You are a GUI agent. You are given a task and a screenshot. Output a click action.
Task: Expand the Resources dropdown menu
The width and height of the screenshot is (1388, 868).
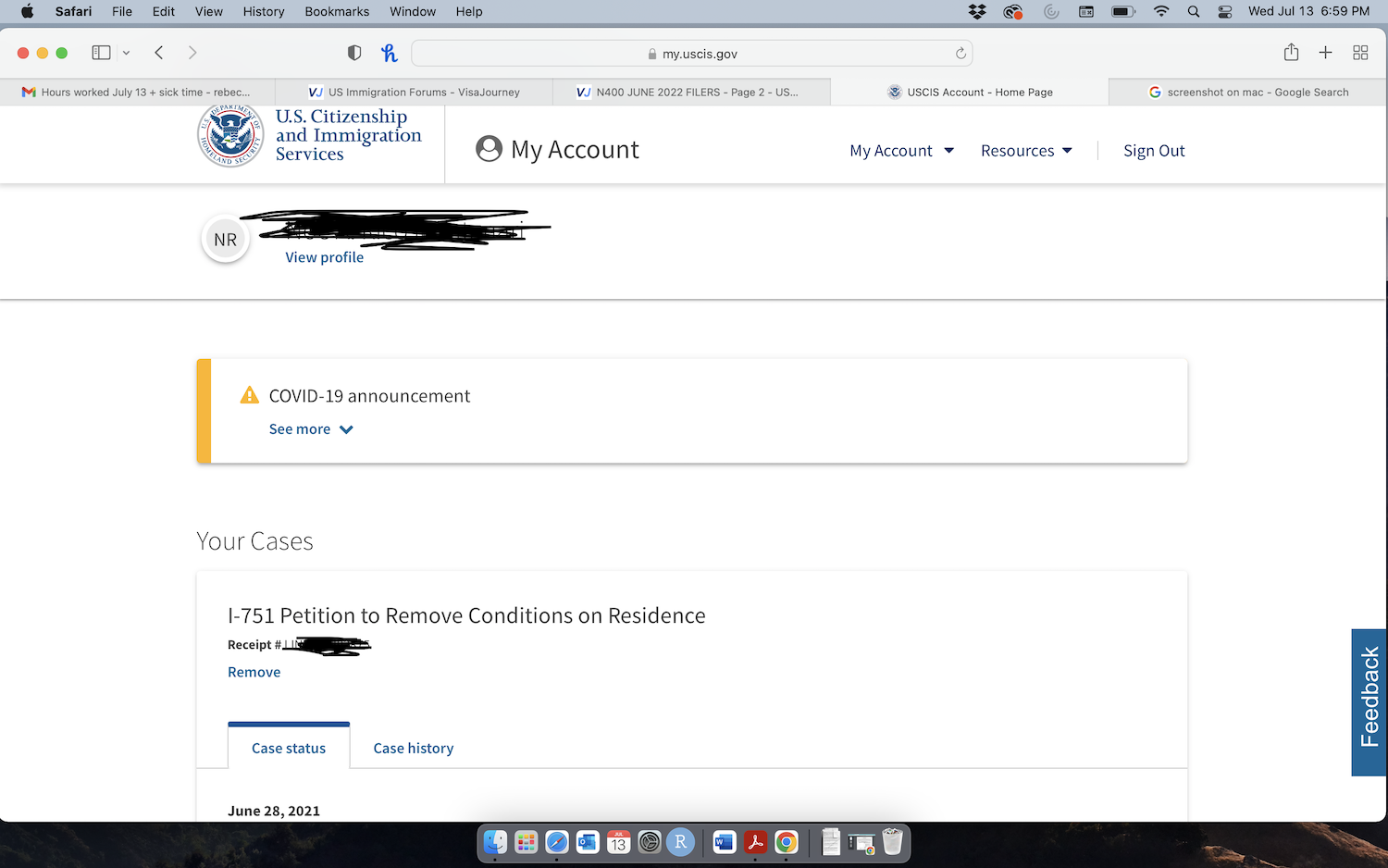tap(1026, 151)
